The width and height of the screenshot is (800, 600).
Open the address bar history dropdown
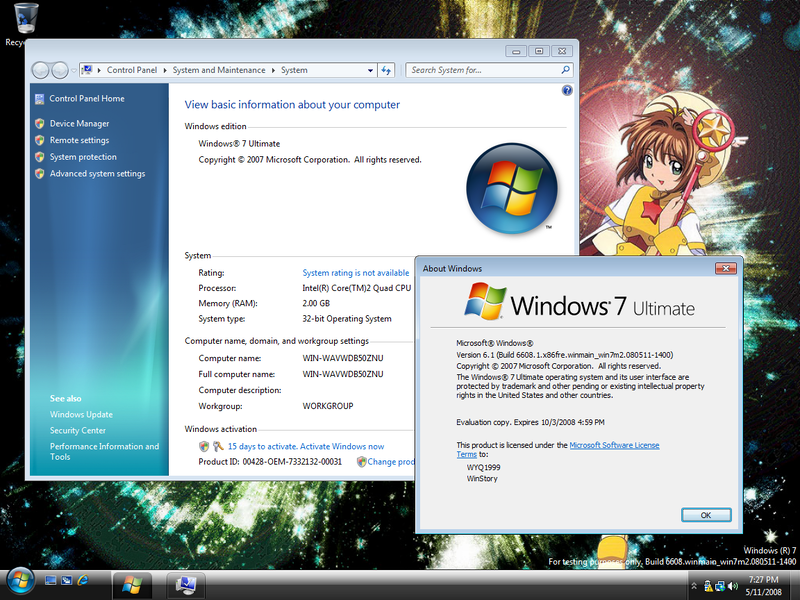[x=368, y=71]
